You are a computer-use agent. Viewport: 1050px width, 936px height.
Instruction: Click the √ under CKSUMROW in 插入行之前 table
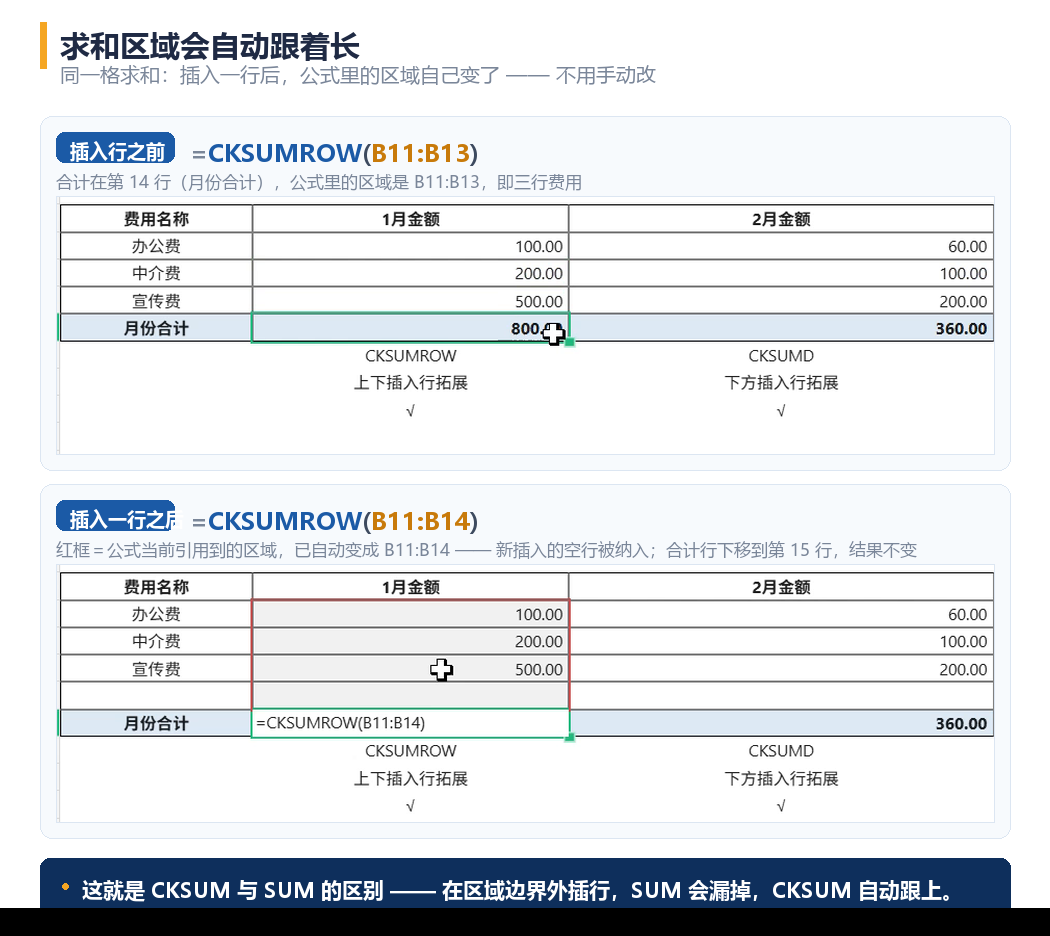pos(410,411)
